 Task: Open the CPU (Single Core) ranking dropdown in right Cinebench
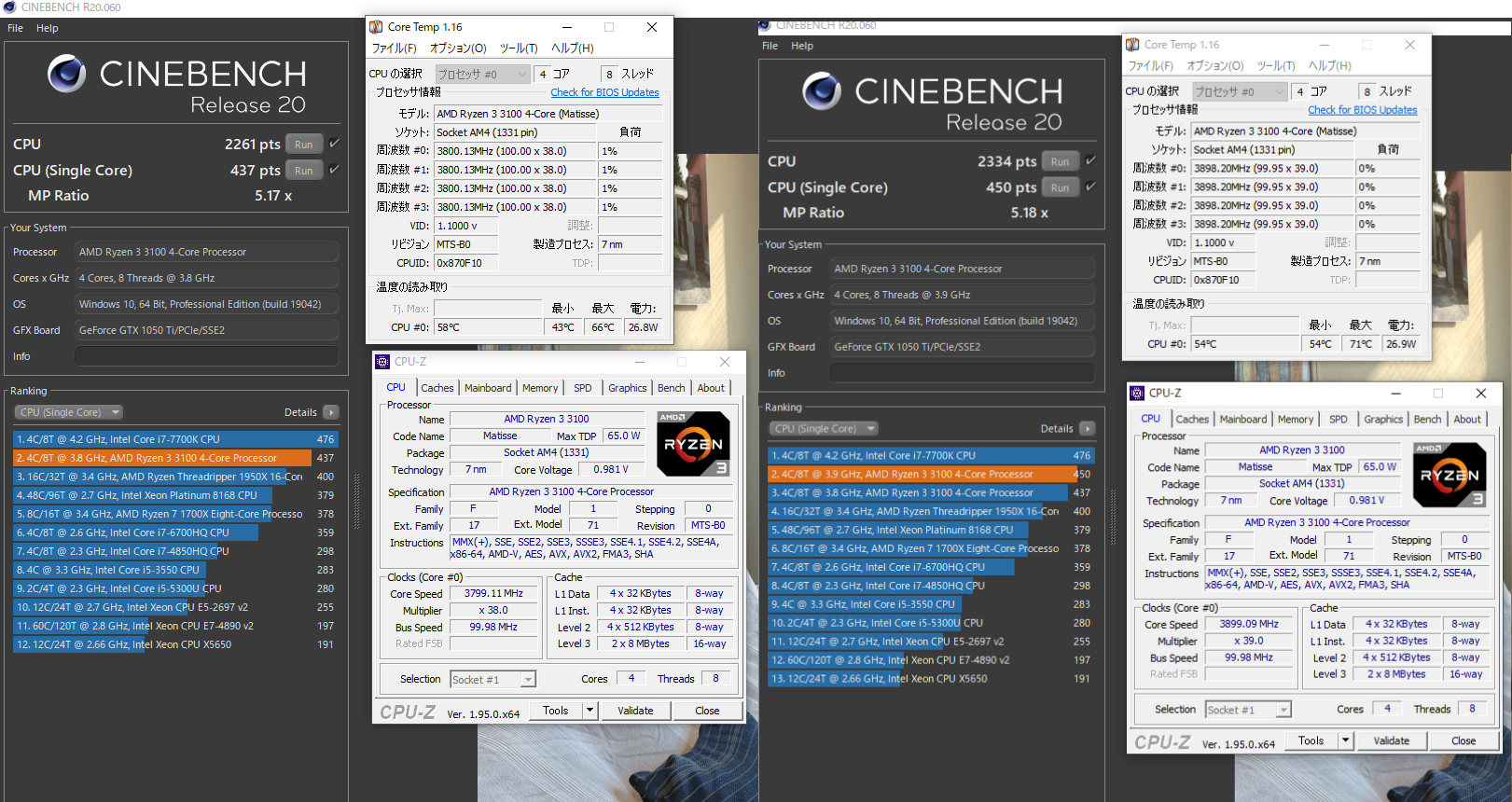tap(825, 429)
